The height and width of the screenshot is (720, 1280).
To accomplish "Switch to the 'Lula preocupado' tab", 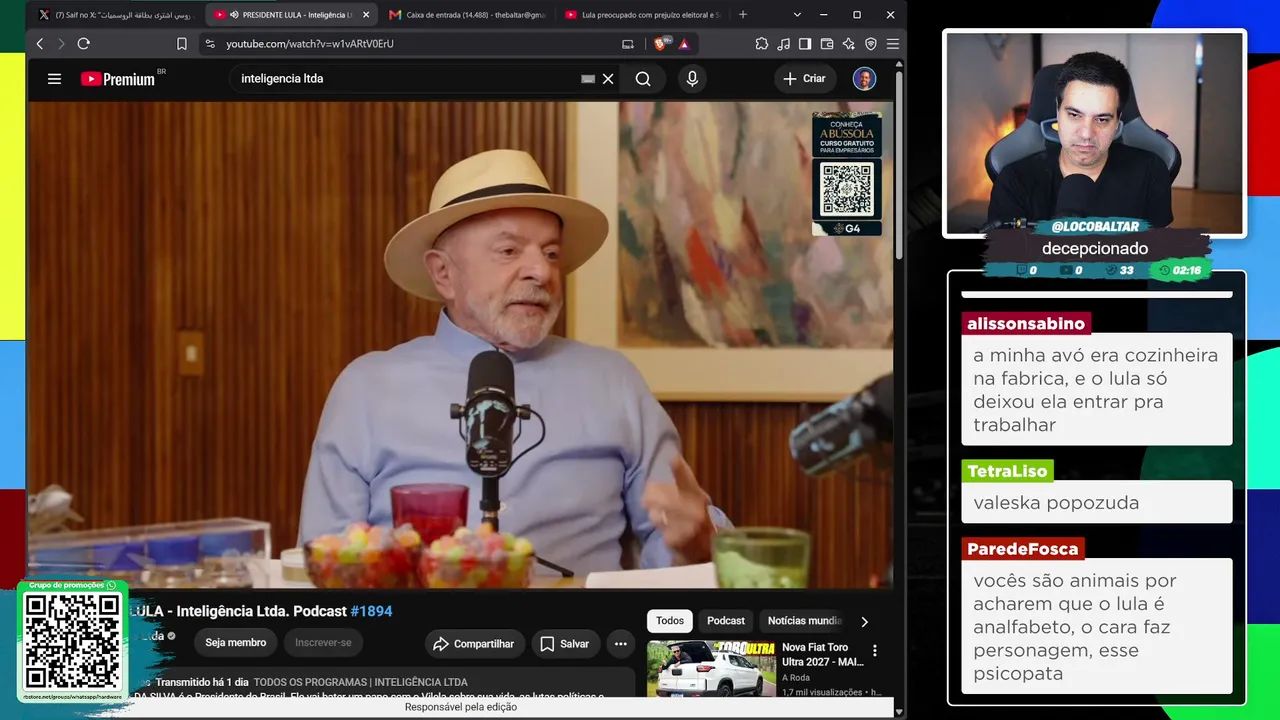I will click(x=642, y=15).
